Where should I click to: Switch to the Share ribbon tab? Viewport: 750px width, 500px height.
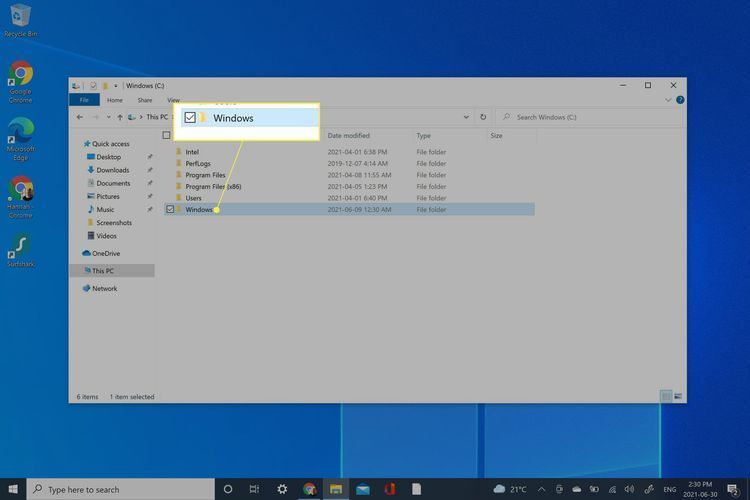point(145,100)
